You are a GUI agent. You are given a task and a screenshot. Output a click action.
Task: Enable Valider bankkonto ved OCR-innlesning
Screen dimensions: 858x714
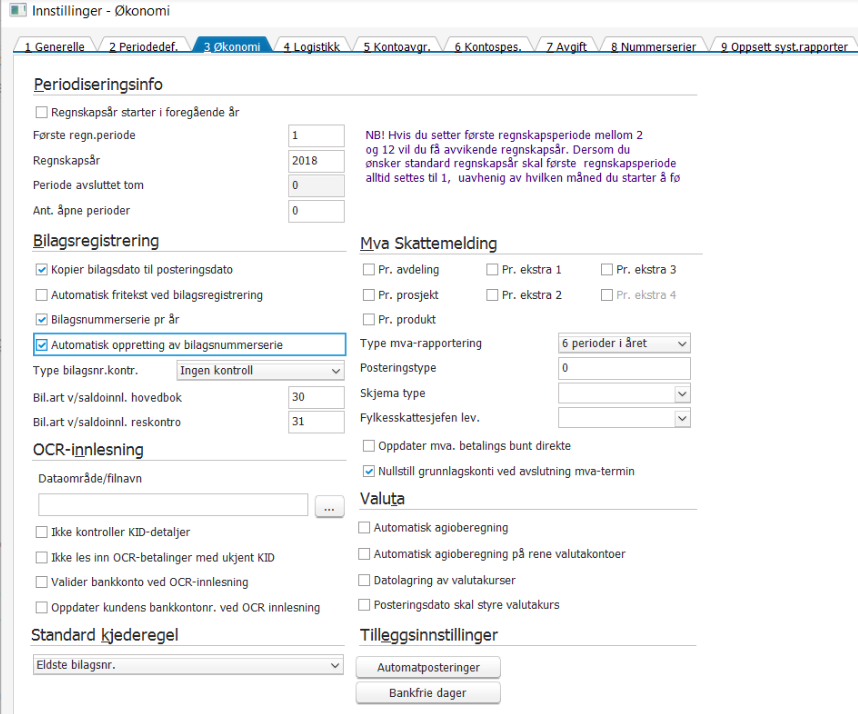pyautogui.click(x=42, y=582)
